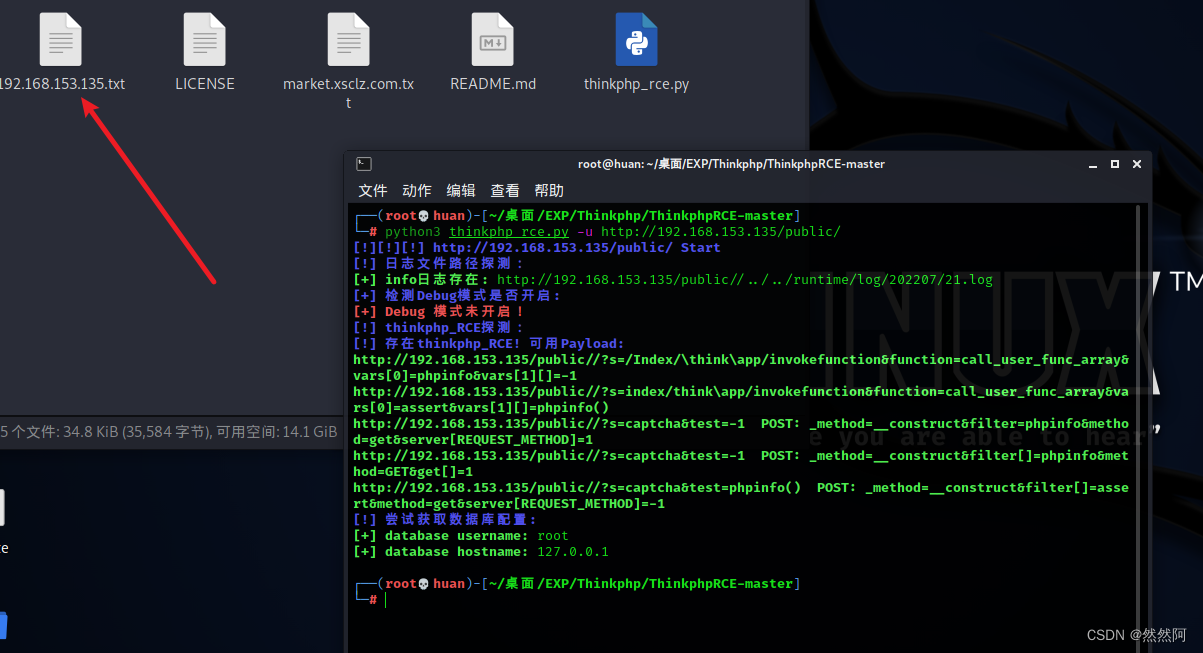Click the '存在thinkphp_RCE! 可用Payload' line
1203x653 pixels.
[489, 344]
